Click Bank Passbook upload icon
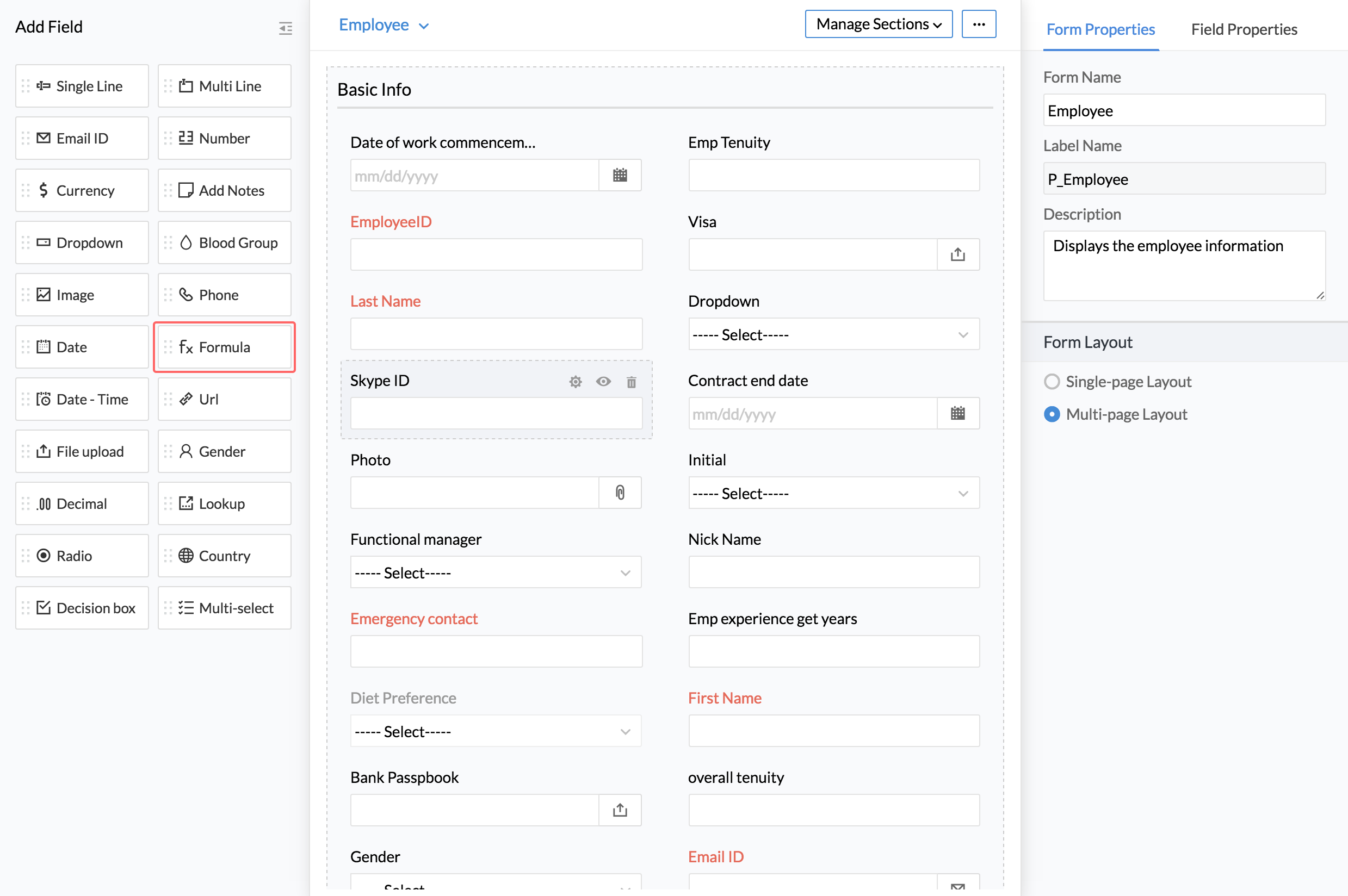 click(620, 810)
